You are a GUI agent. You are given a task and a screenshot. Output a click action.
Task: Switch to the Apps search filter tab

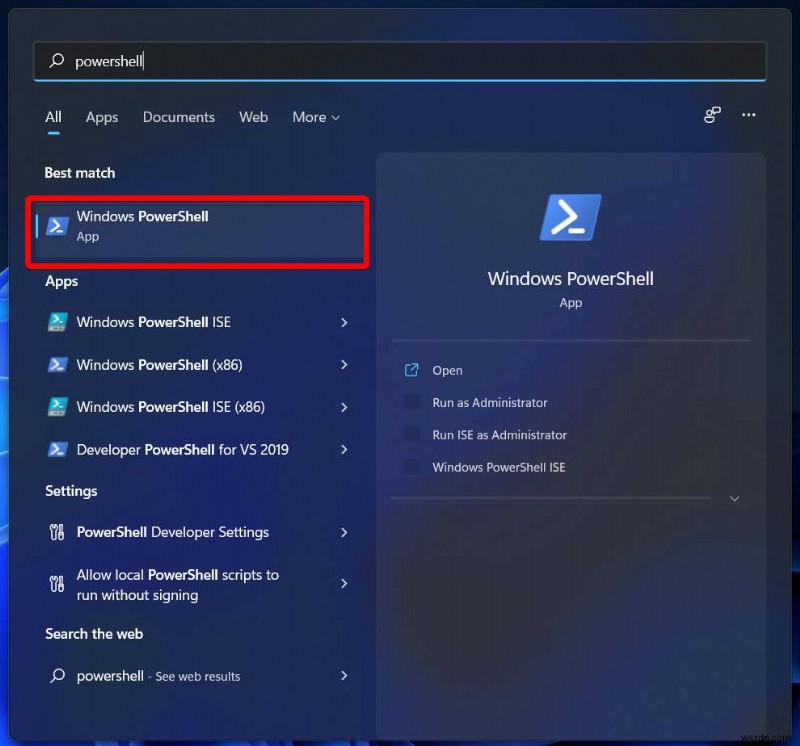[x=101, y=117]
